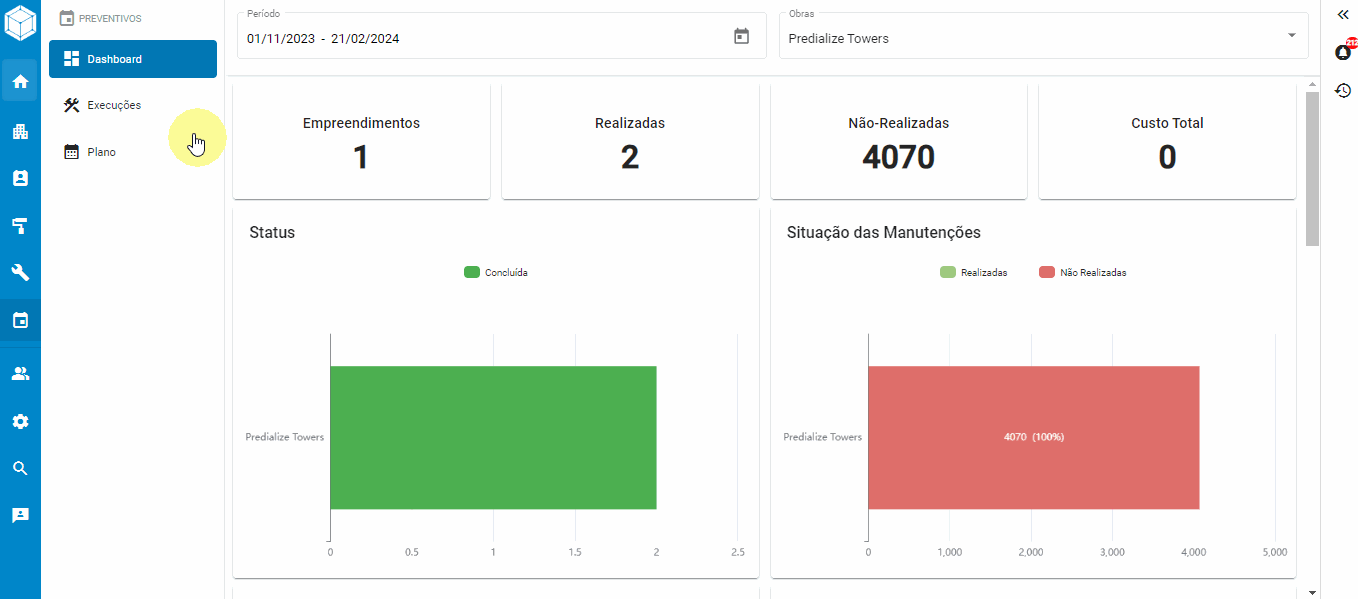Screen dimensions: 1358x599
Task: Open the settings gear in the sidebar
Action: [20, 421]
